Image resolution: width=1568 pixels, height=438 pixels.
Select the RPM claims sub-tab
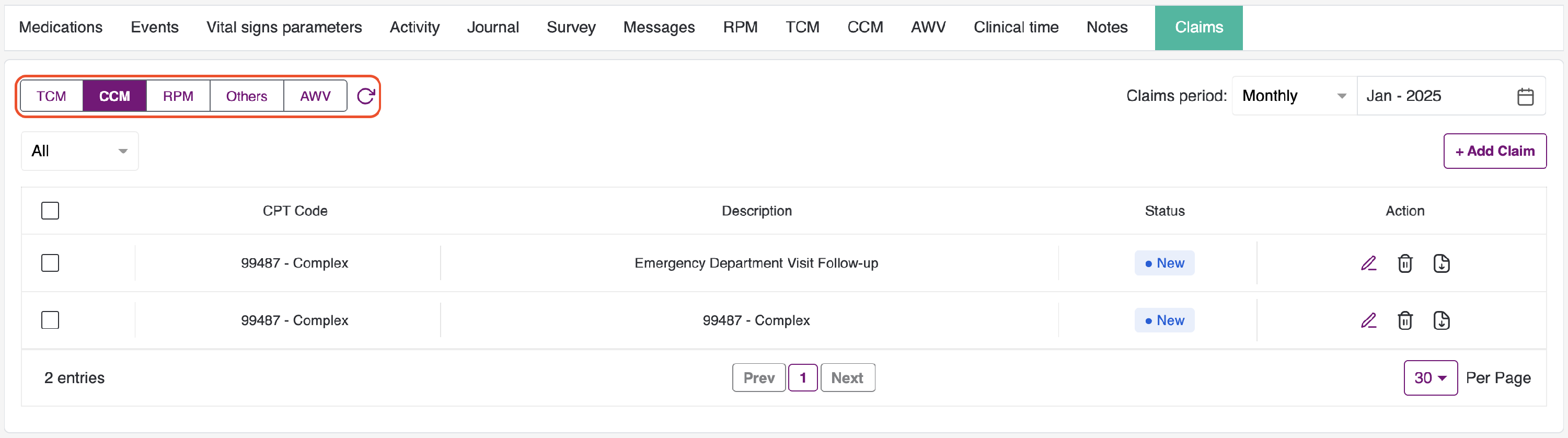(x=178, y=96)
